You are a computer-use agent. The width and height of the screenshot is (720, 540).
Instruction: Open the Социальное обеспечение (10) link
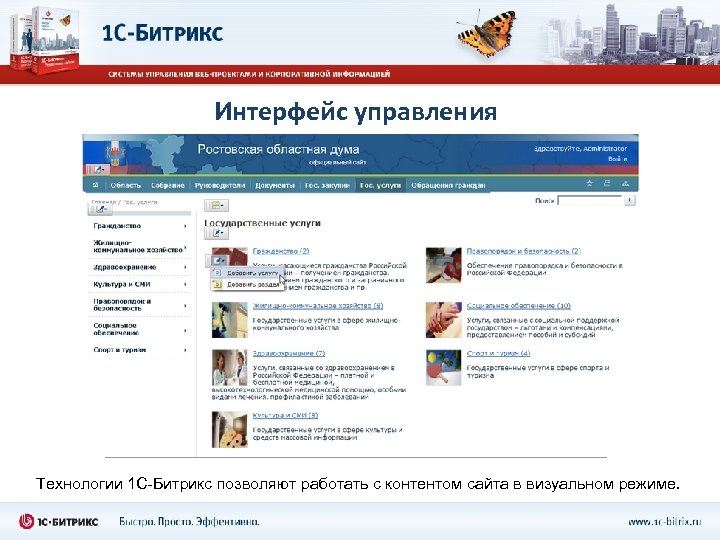(518, 306)
